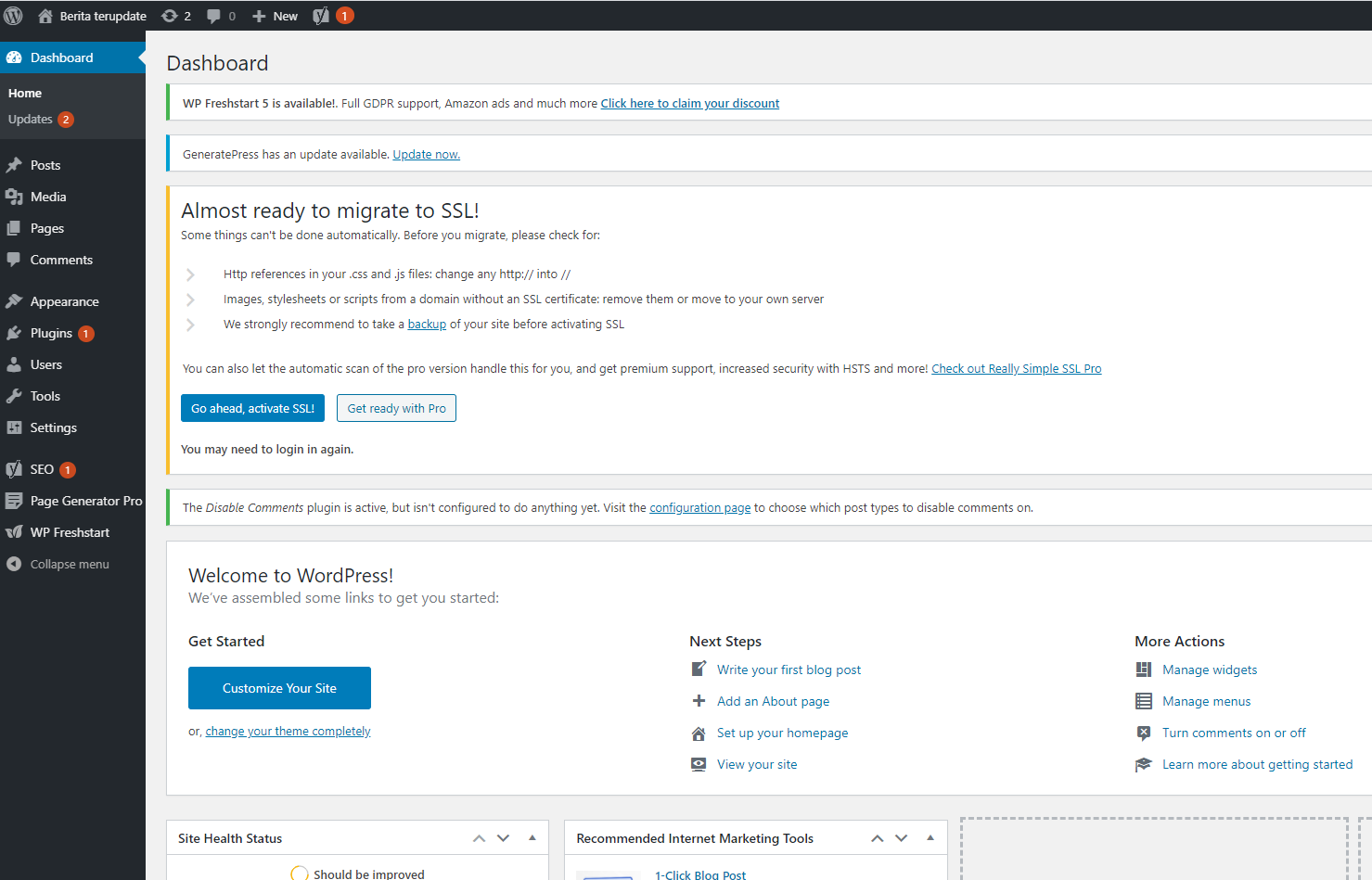Open comments bubble icon in admin bar

(x=214, y=16)
